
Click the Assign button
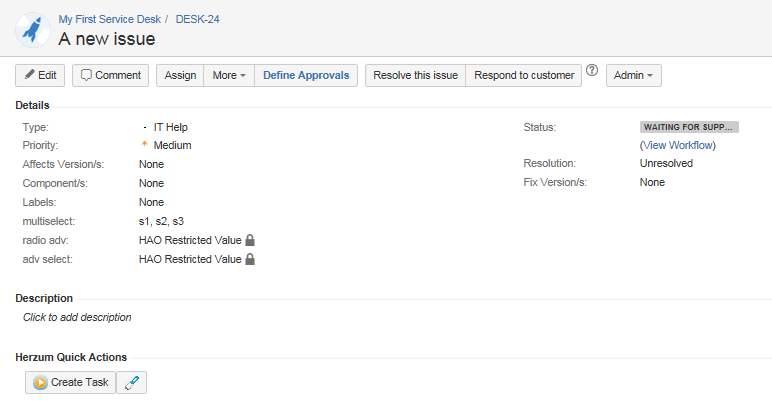click(x=180, y=76)
